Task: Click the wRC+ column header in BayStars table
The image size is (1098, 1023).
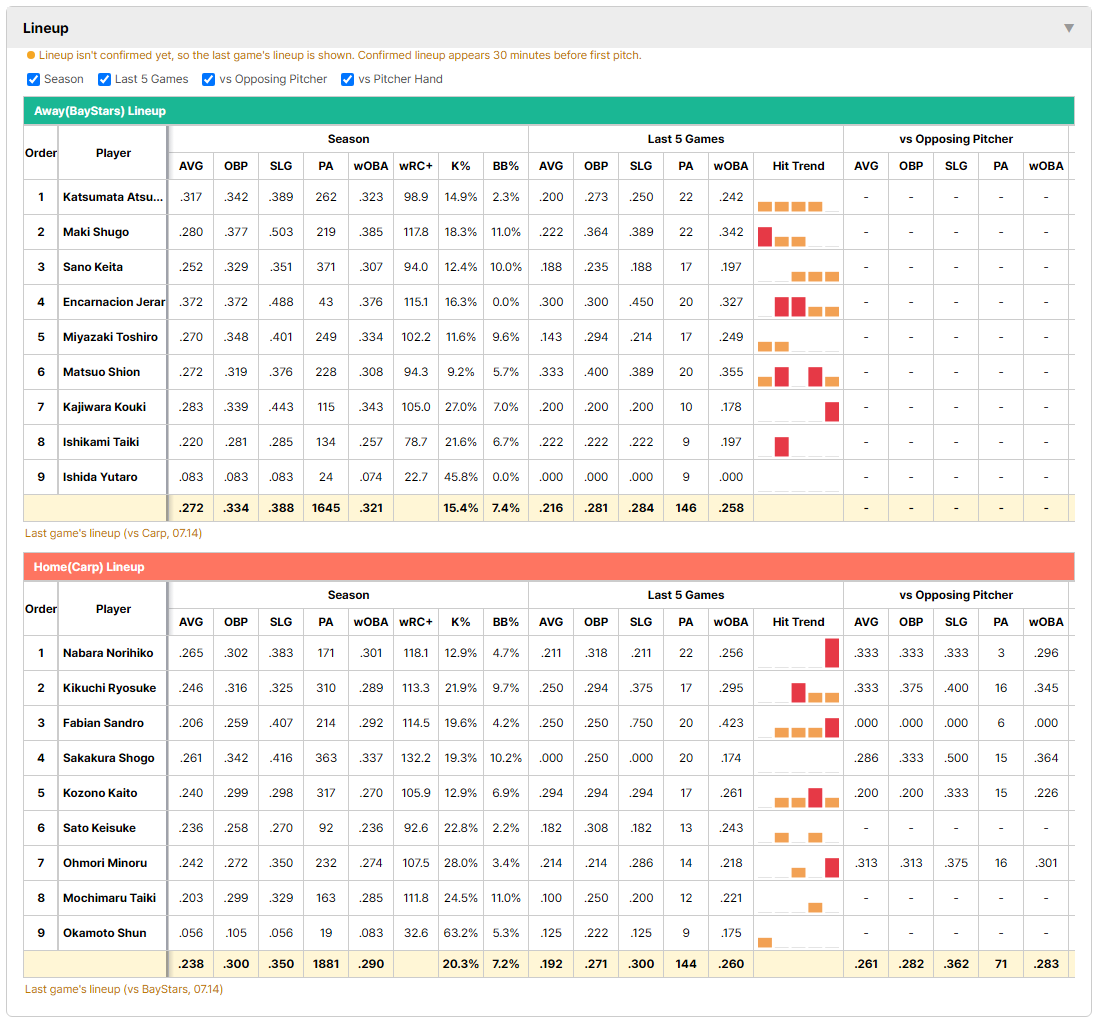Action: tap(416, 166)
